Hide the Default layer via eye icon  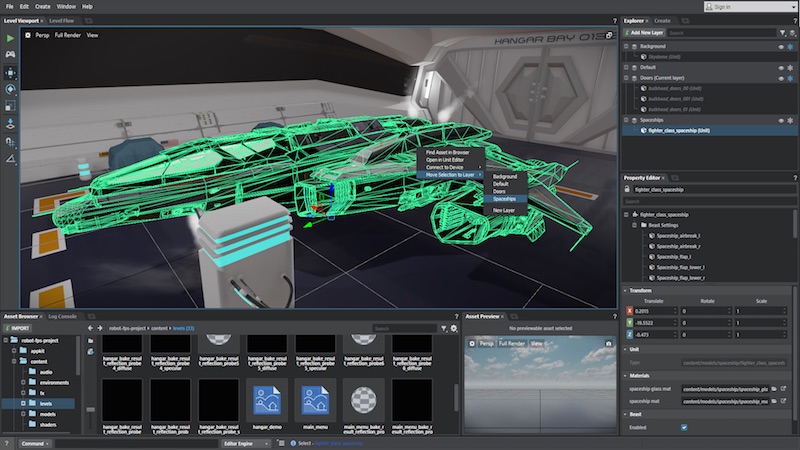coord(781,67)
